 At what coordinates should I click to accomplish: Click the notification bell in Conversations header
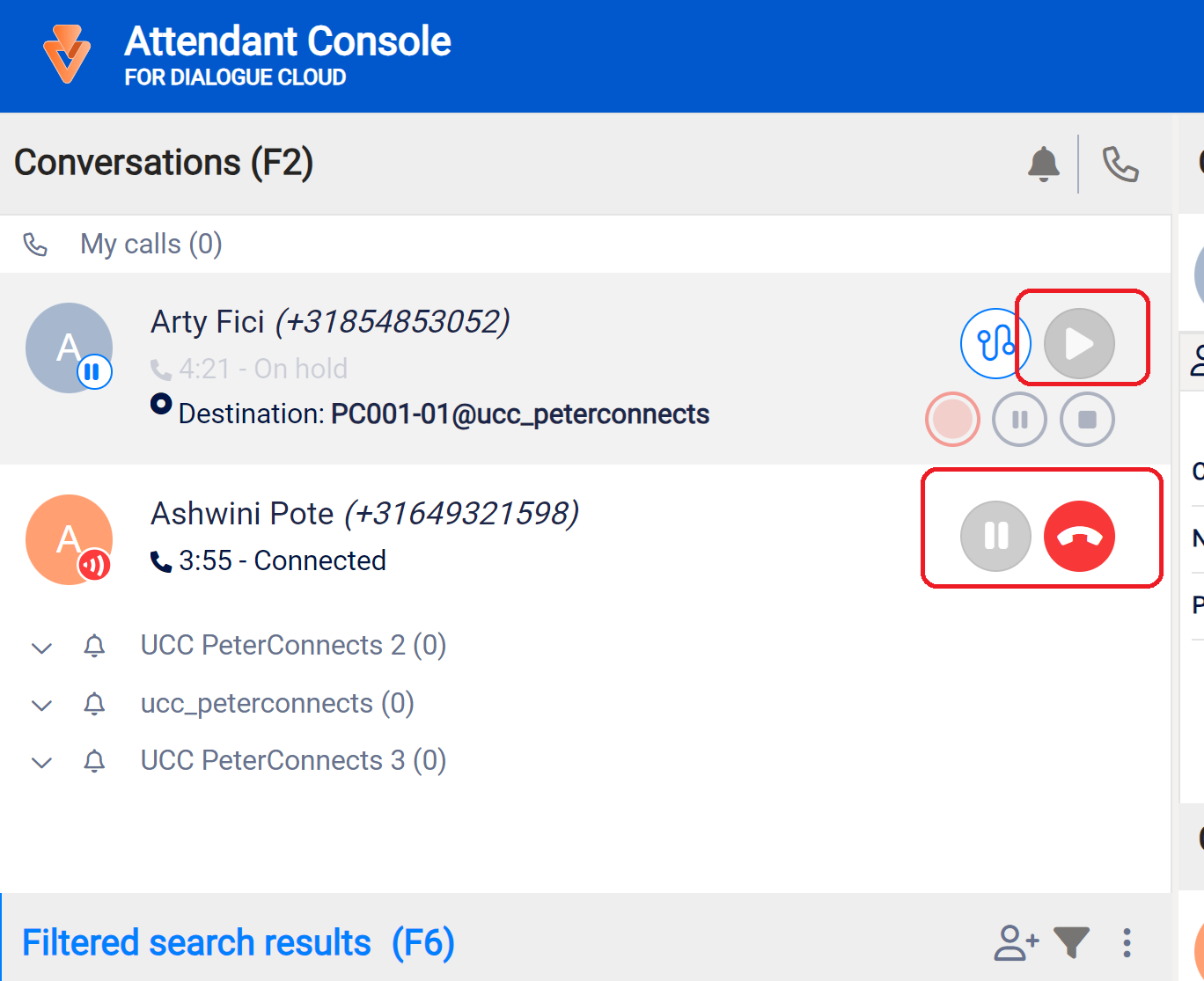(1043, 164)
